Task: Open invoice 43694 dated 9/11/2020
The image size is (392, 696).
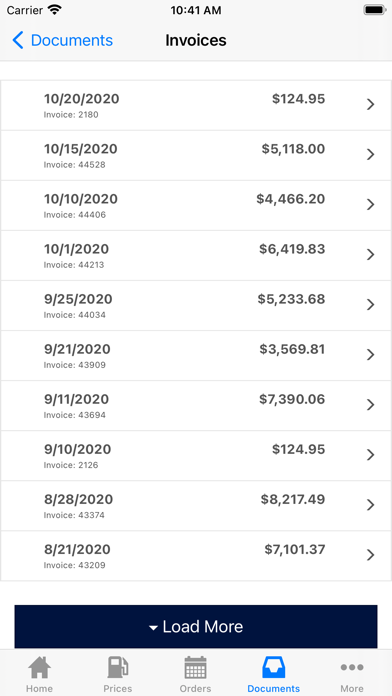Action: tap(196, 406)
